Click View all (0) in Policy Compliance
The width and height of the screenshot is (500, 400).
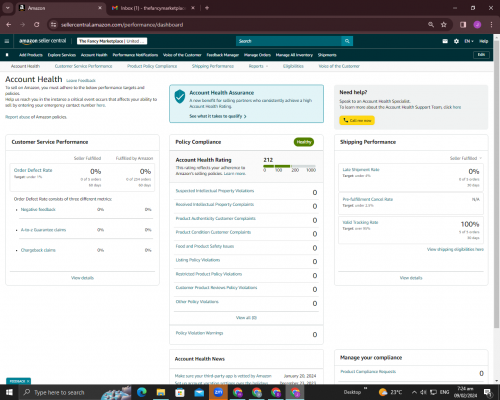(246, 318)
